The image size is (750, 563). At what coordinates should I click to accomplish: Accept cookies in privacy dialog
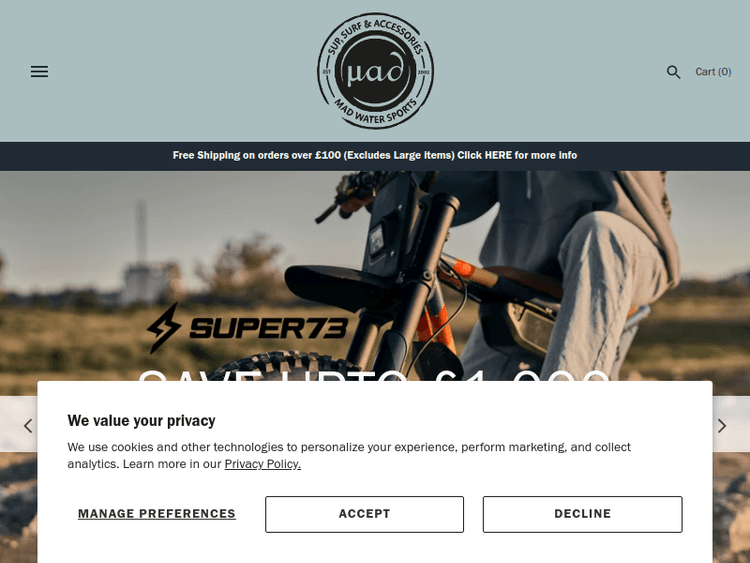tap(364, 514)
